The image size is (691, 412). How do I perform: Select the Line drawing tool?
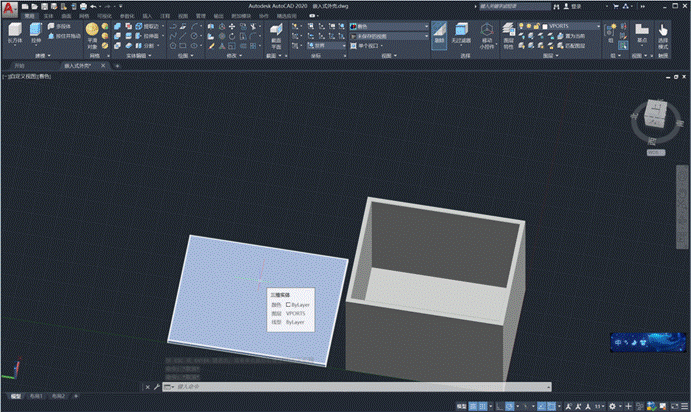click(x=183, y=36)
